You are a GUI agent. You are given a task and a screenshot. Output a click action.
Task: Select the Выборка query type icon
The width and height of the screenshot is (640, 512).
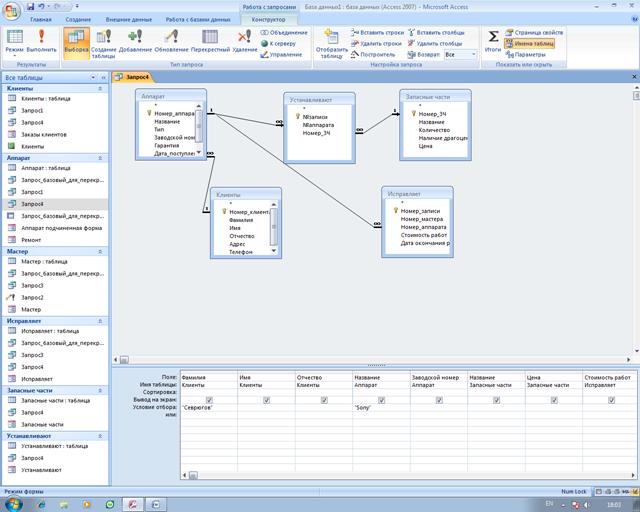pyautogui.click(x=76, y=40)
